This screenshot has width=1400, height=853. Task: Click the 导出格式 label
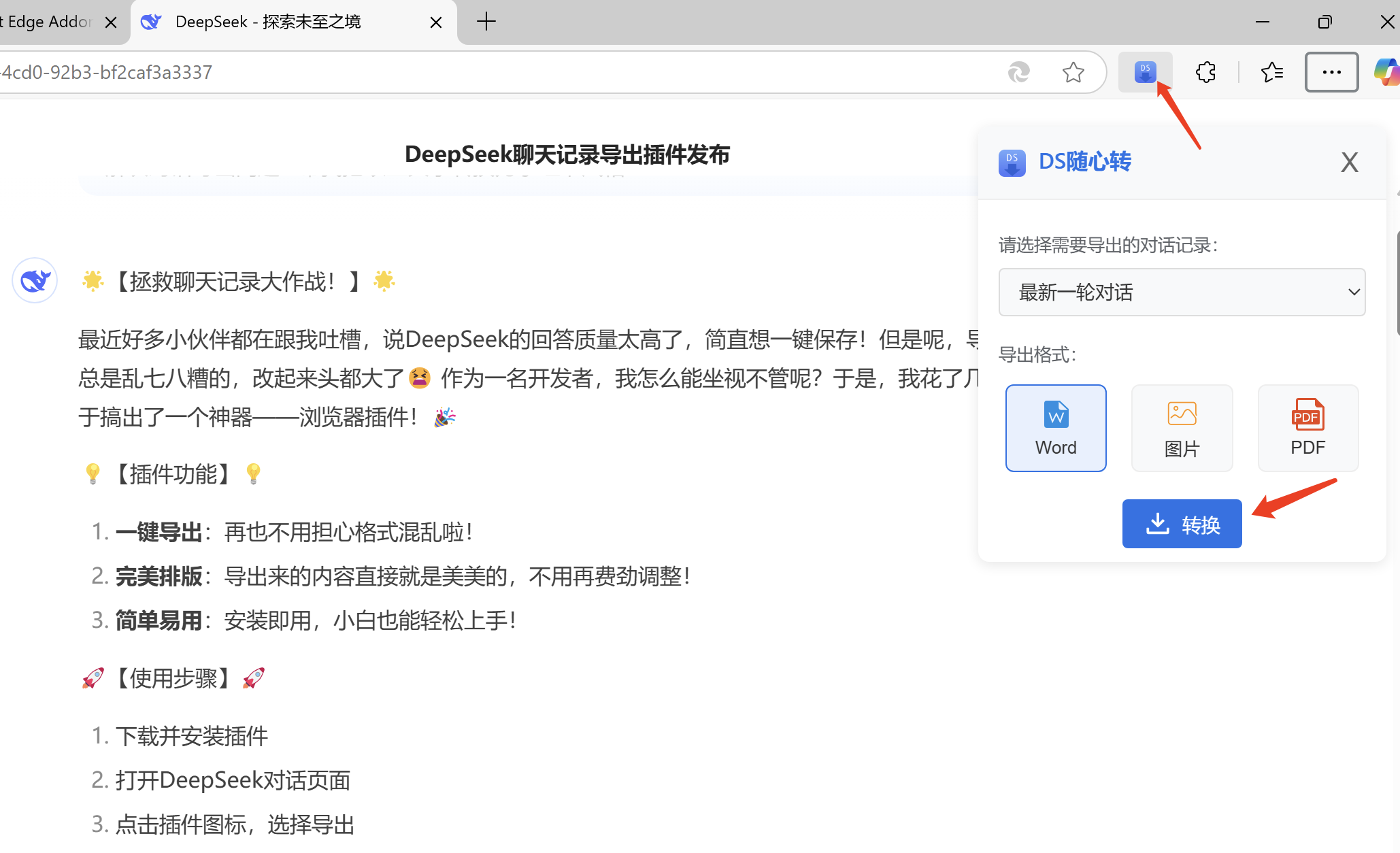[x=1037, y=354]
